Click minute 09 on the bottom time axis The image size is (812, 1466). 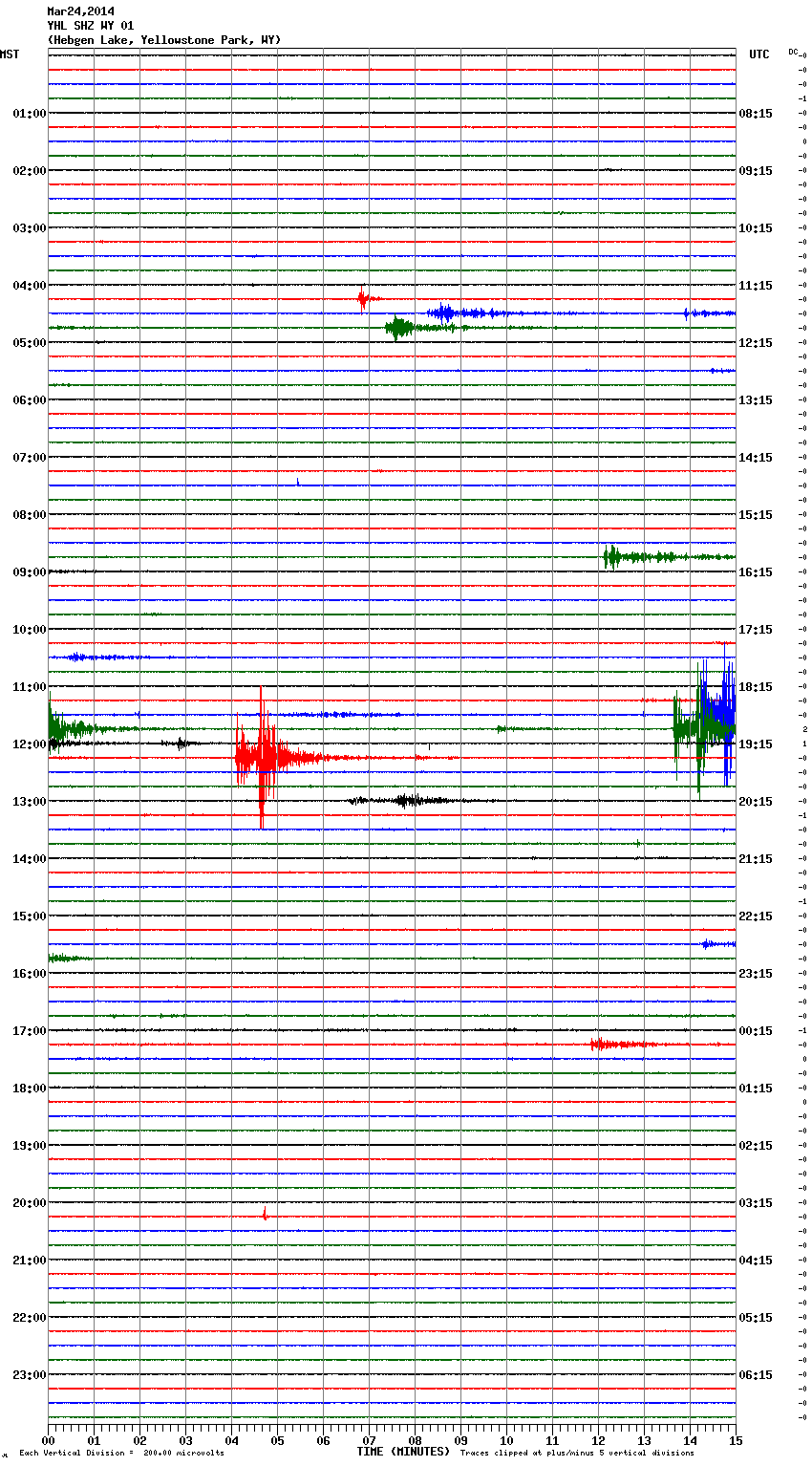click(x=460, y=1440)
